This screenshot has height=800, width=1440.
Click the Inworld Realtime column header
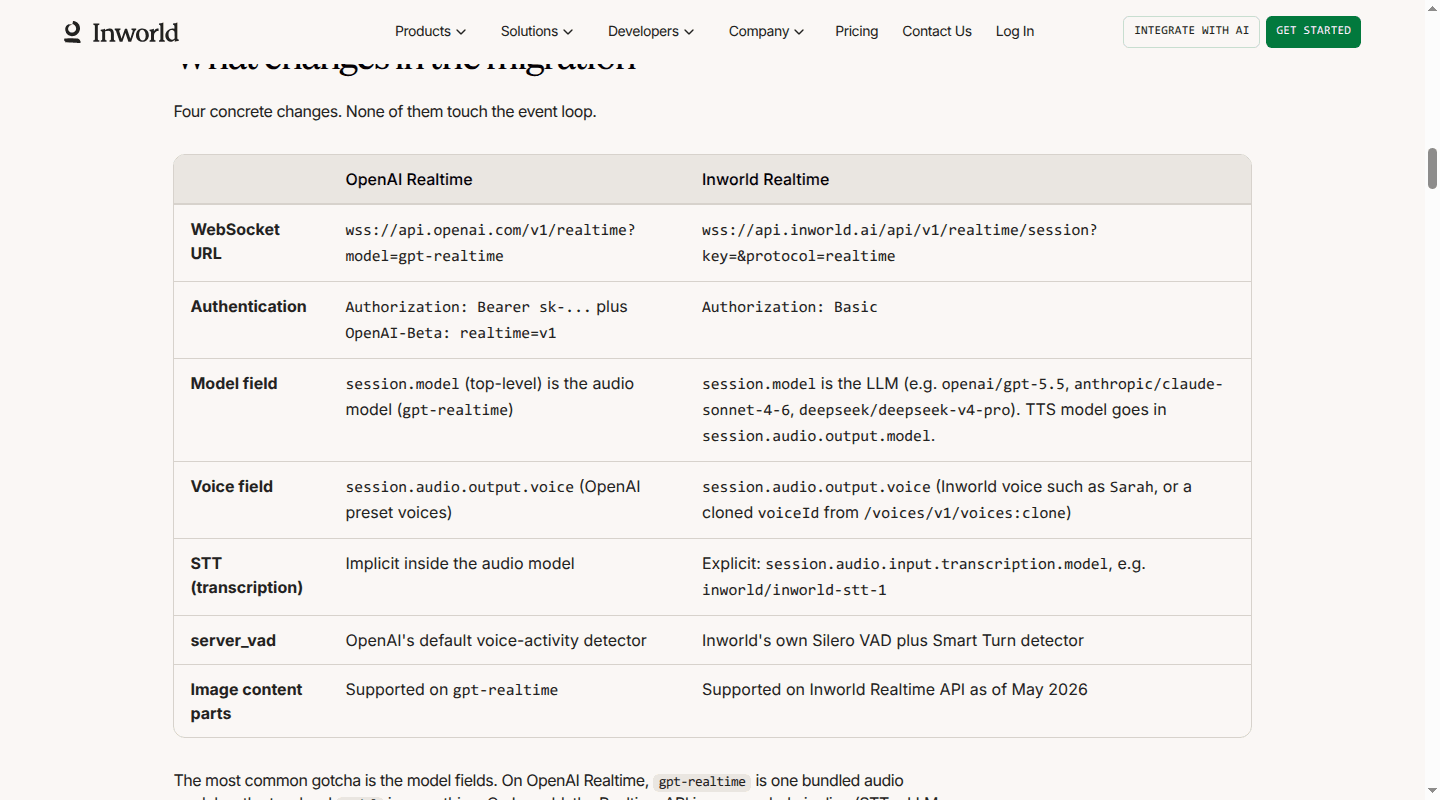(x=765, y=180)
